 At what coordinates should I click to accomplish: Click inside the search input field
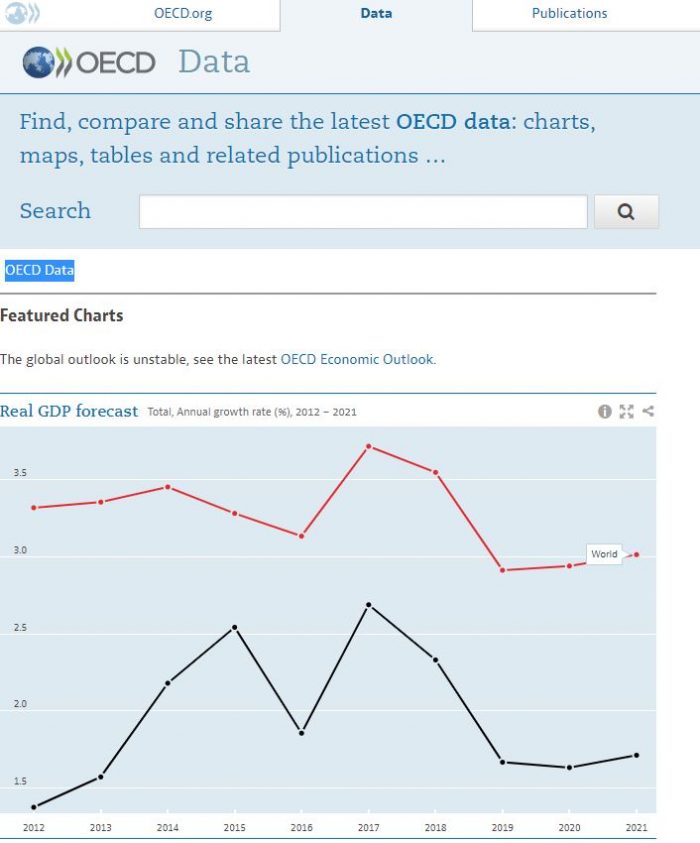click(363, 211)
